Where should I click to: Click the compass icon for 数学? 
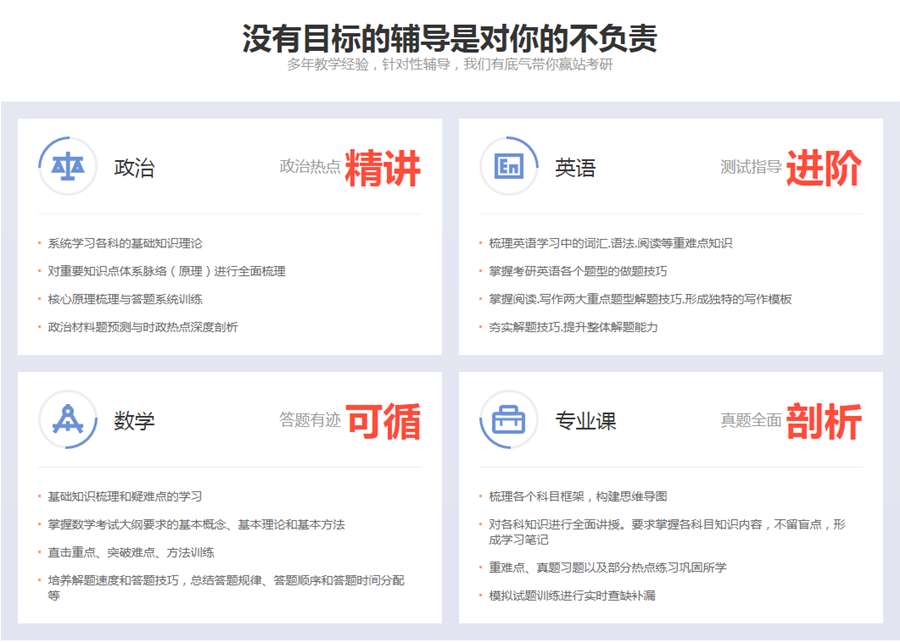coord(68,419)
